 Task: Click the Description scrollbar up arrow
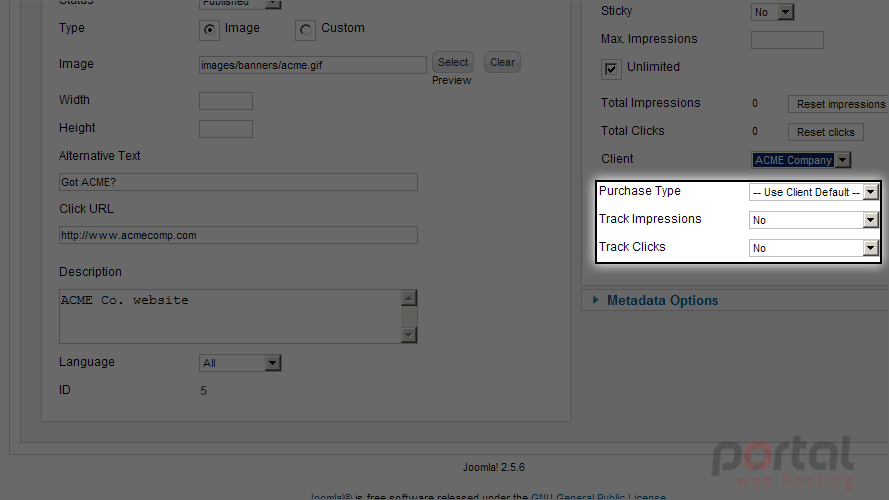coord(409,298)
